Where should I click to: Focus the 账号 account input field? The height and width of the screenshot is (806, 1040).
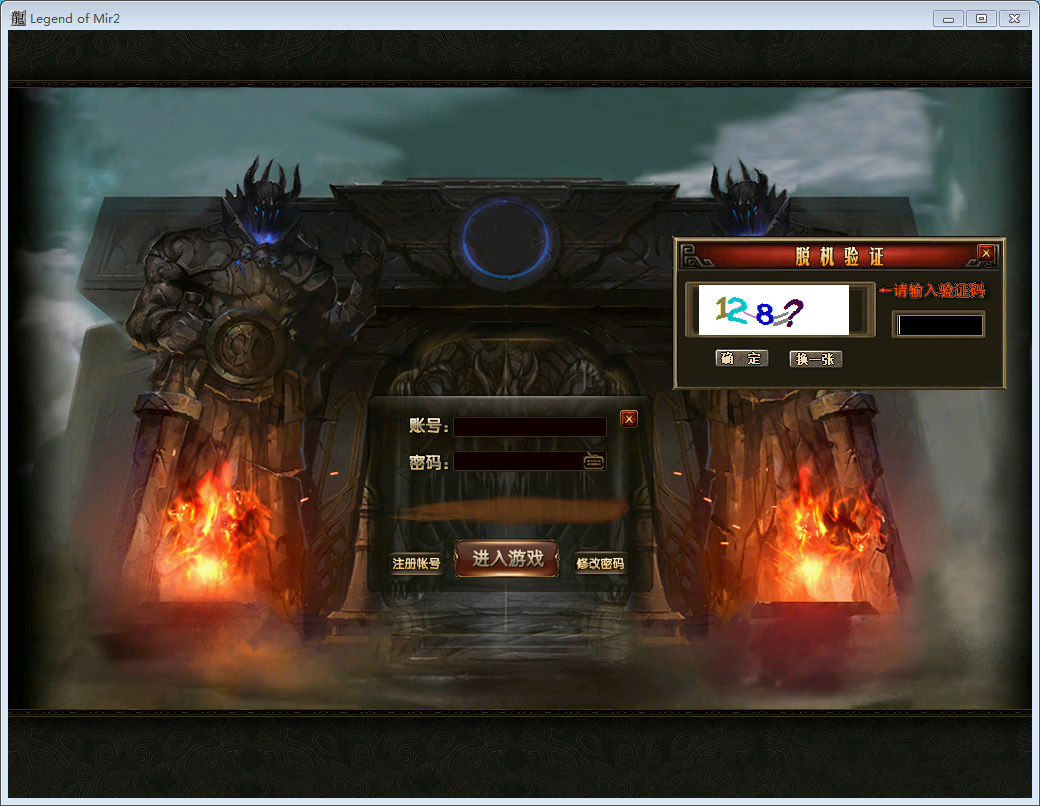pyautogui.click(x=530, y=427)
